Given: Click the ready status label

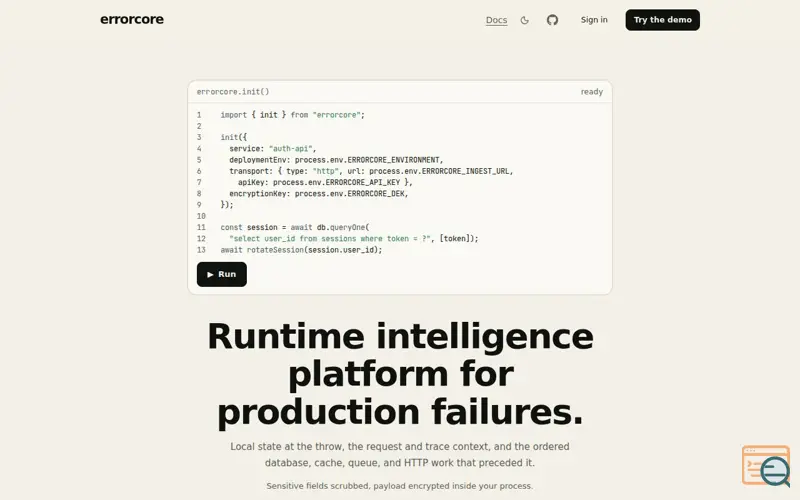Looking at the screenshot, I should [x=591, y=92].
